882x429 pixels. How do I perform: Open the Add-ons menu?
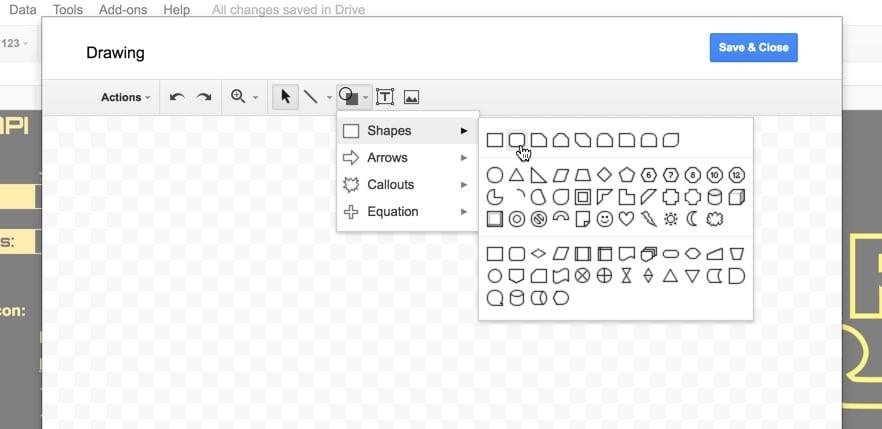120,9
